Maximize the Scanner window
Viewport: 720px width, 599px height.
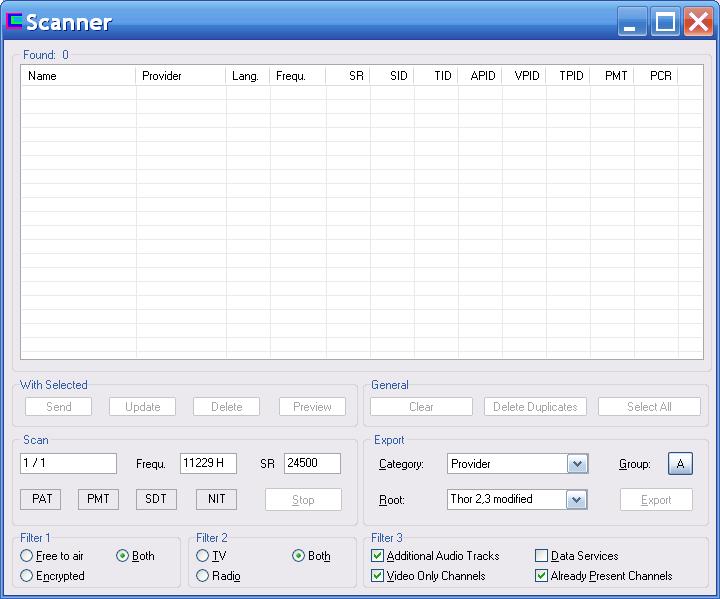(665, 21)
